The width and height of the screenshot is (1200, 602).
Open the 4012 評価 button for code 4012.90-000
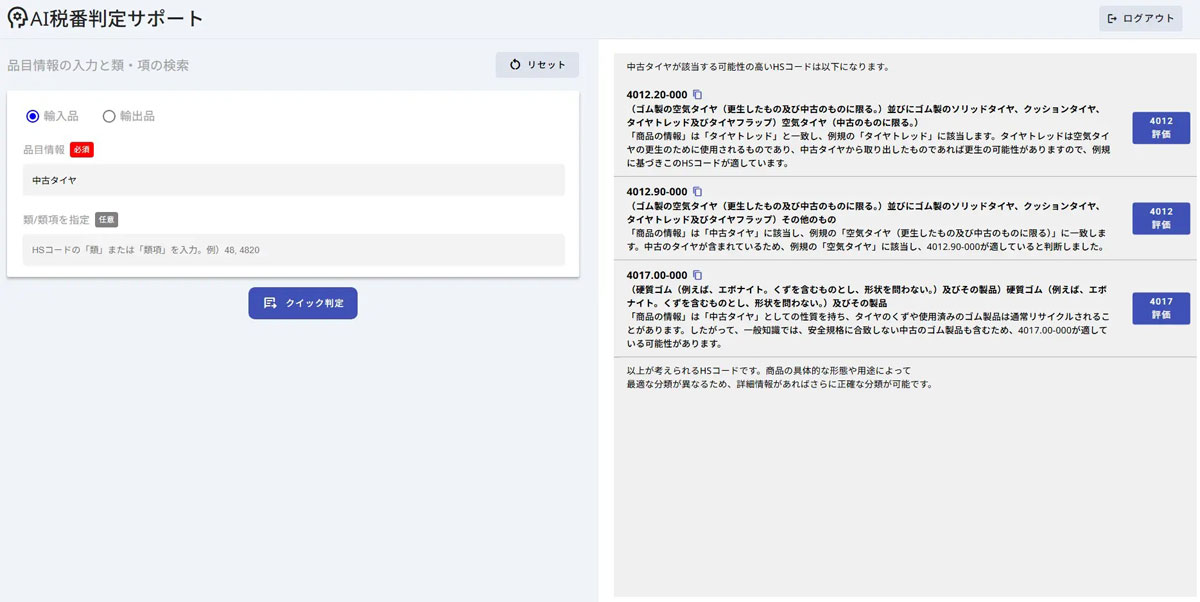(x=1160, y=218)
